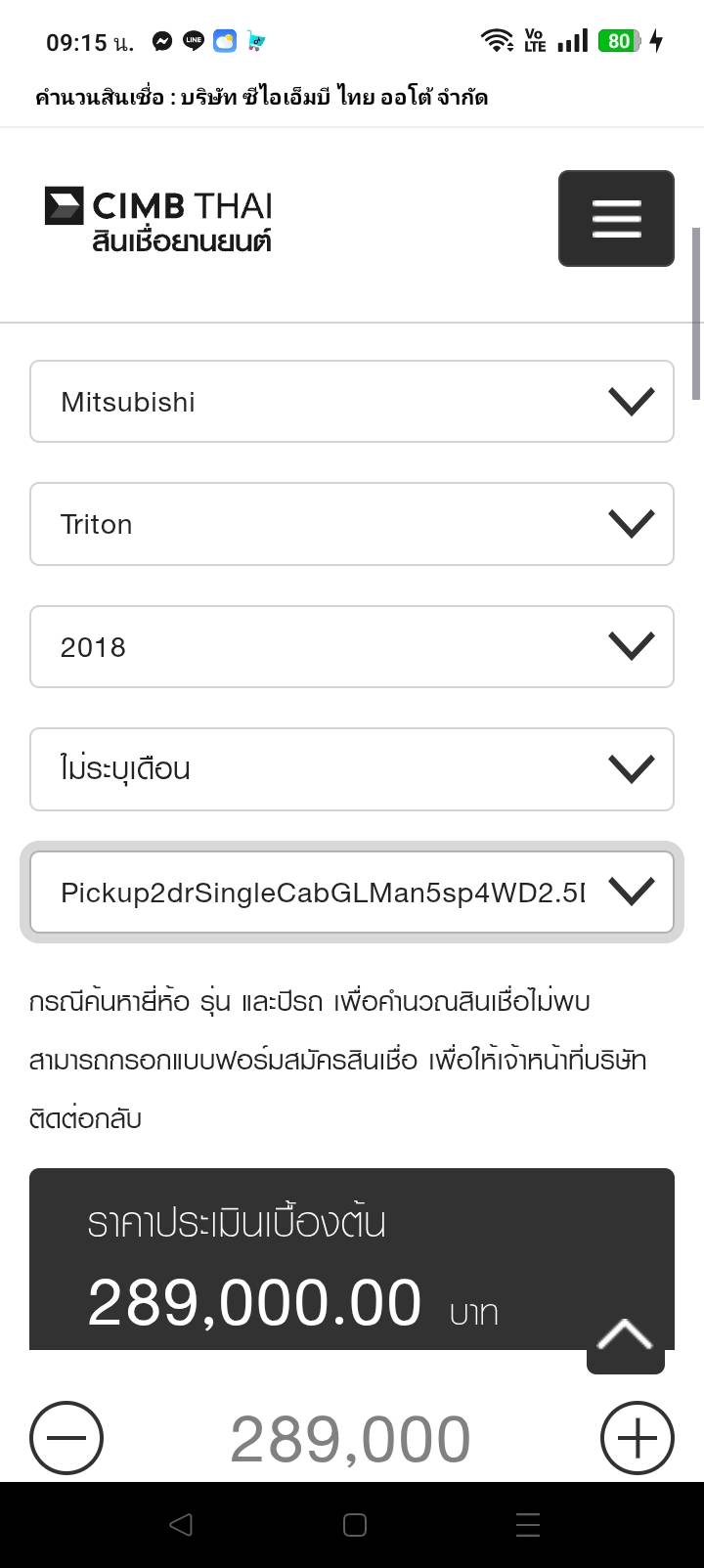Open the Messenger notification icon
Viewport: 704px width, 1568px height.
[x=162, y=41]
